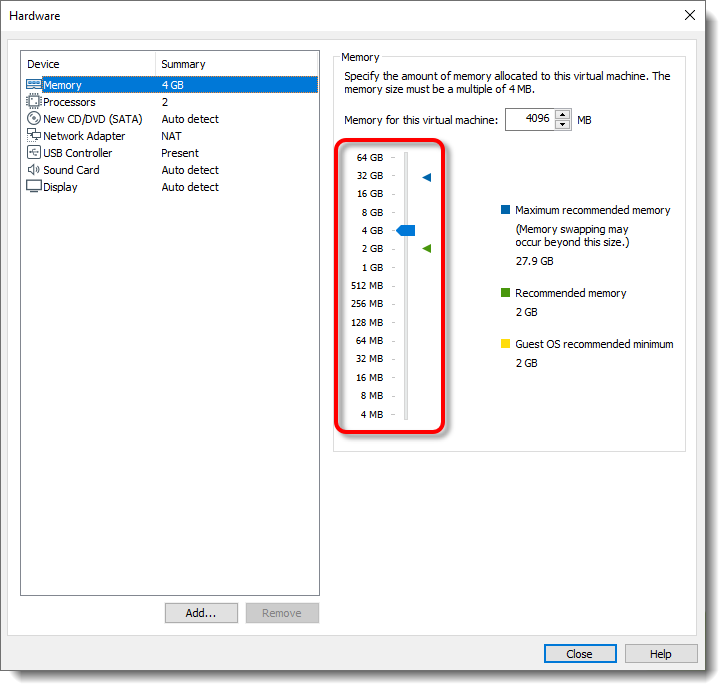Image resolution: width=728 pixels, height=693 pixels.
Task: Click the green recommended memory marker
Action: pos(426,248)
